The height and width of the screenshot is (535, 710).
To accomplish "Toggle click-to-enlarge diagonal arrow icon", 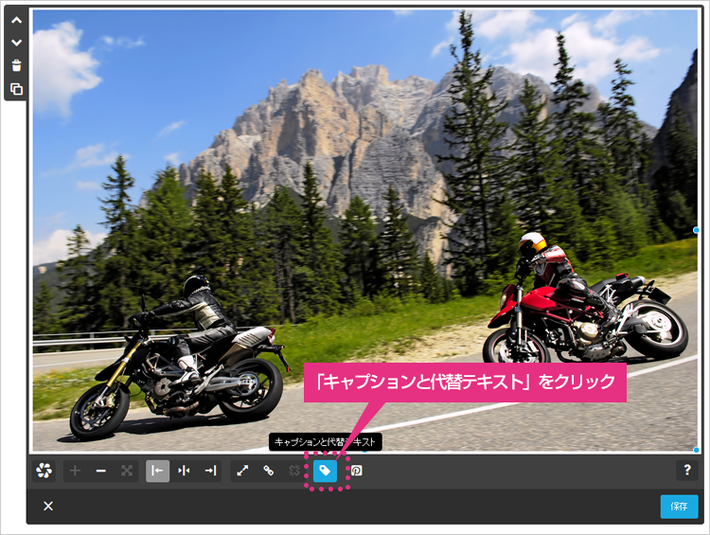I will (243, 471).
